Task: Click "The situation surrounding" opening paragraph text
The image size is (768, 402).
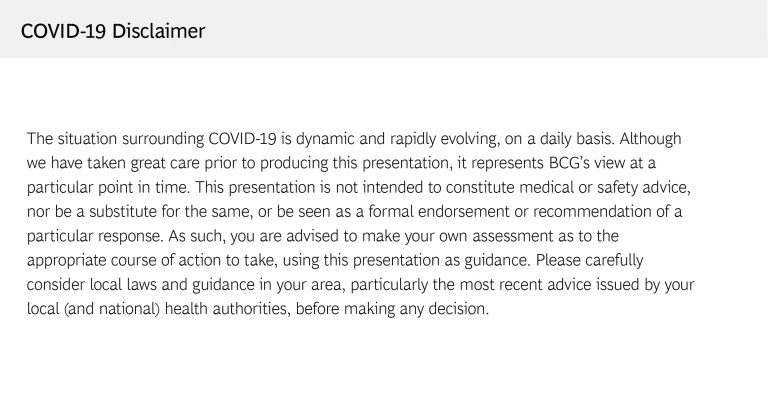Action: pos(114,138)
